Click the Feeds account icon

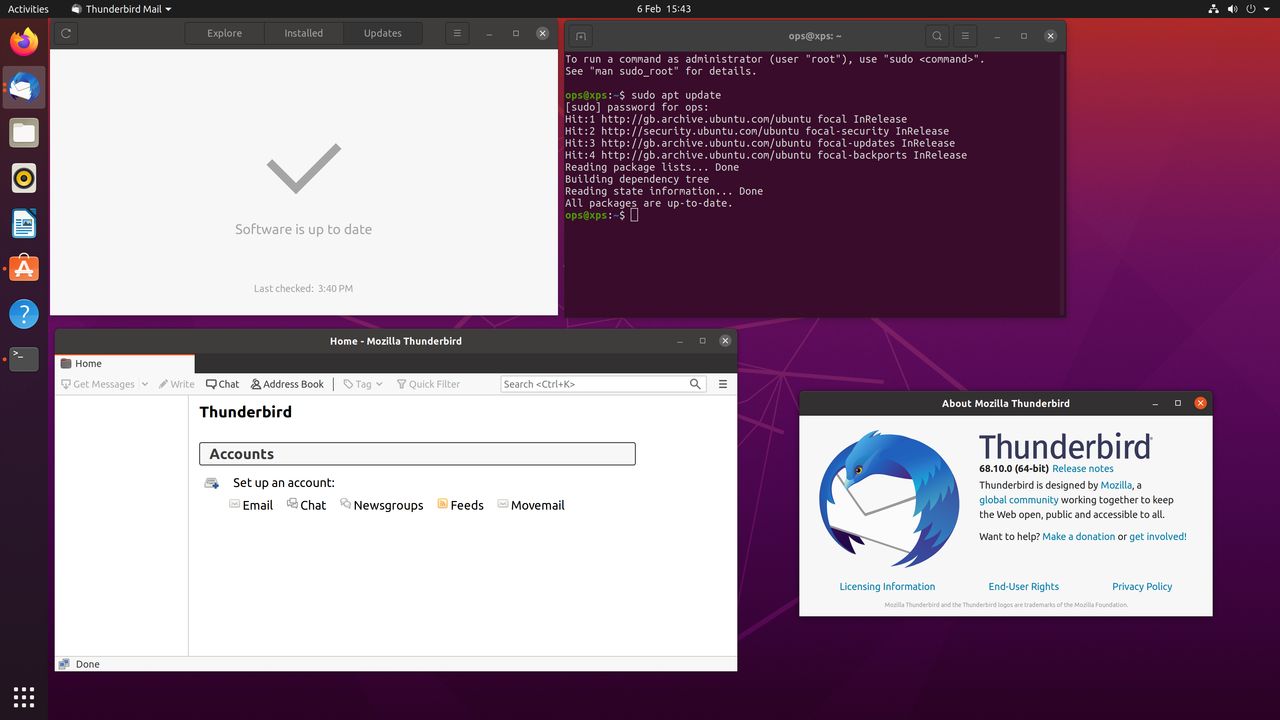click(442, 504)
